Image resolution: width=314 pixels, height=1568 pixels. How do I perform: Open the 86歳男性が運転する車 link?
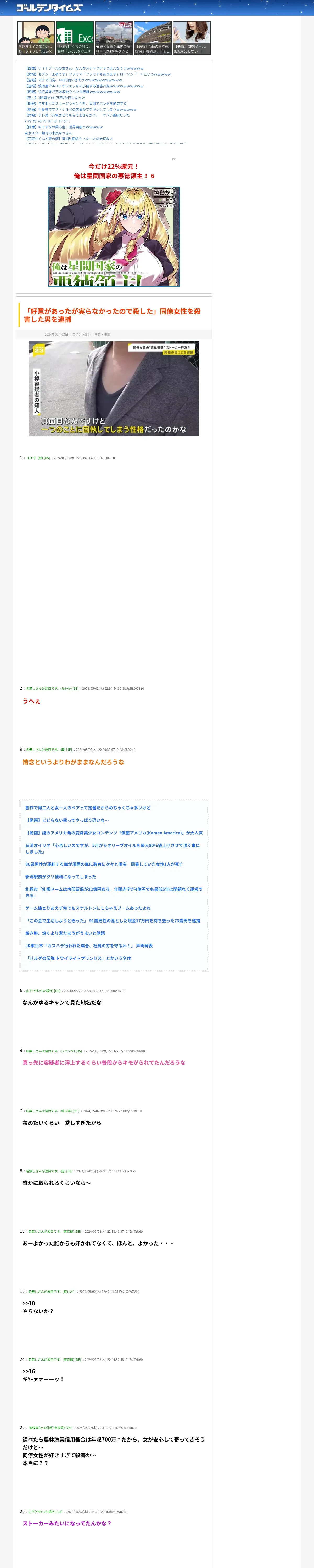pos(104,864)
